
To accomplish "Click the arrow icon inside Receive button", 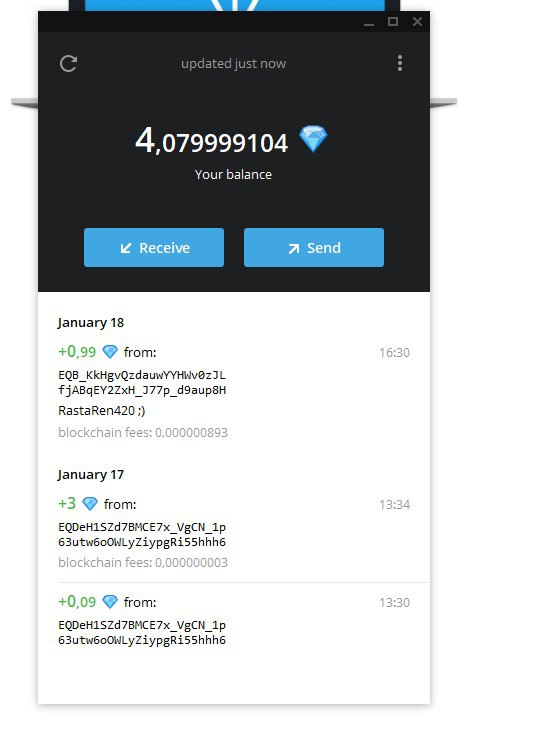I will (125, 248).
